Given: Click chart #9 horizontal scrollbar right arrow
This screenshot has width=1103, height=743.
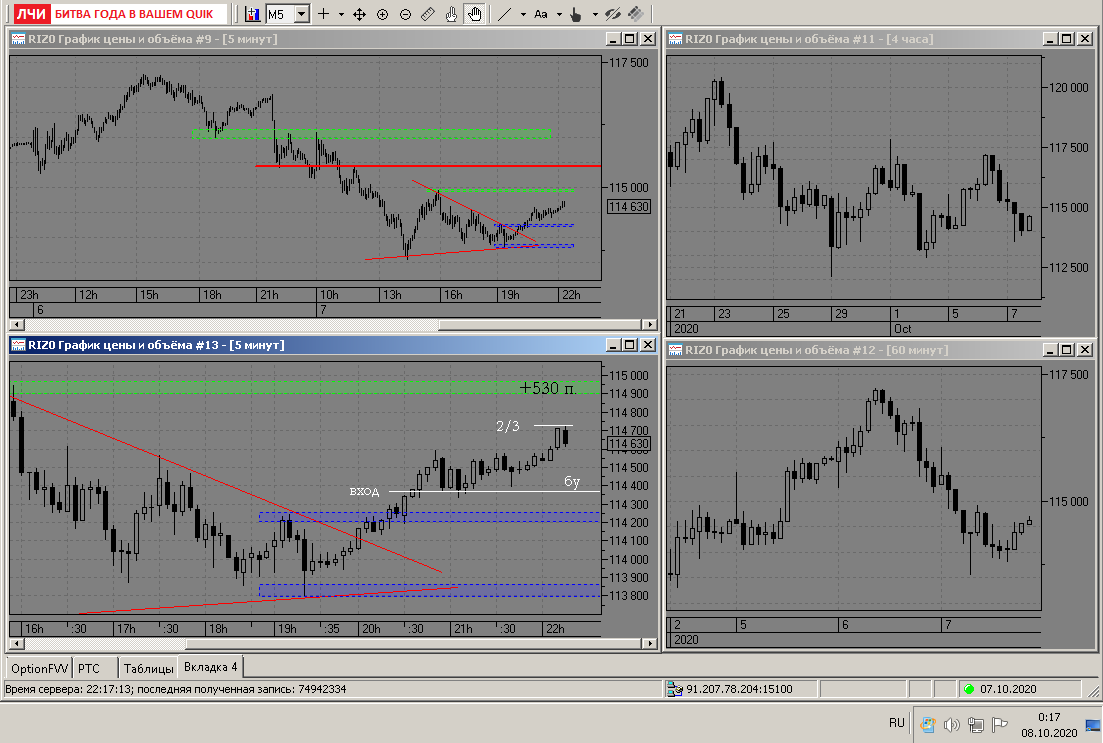Looking at the screenshot, I should [650, 325].
